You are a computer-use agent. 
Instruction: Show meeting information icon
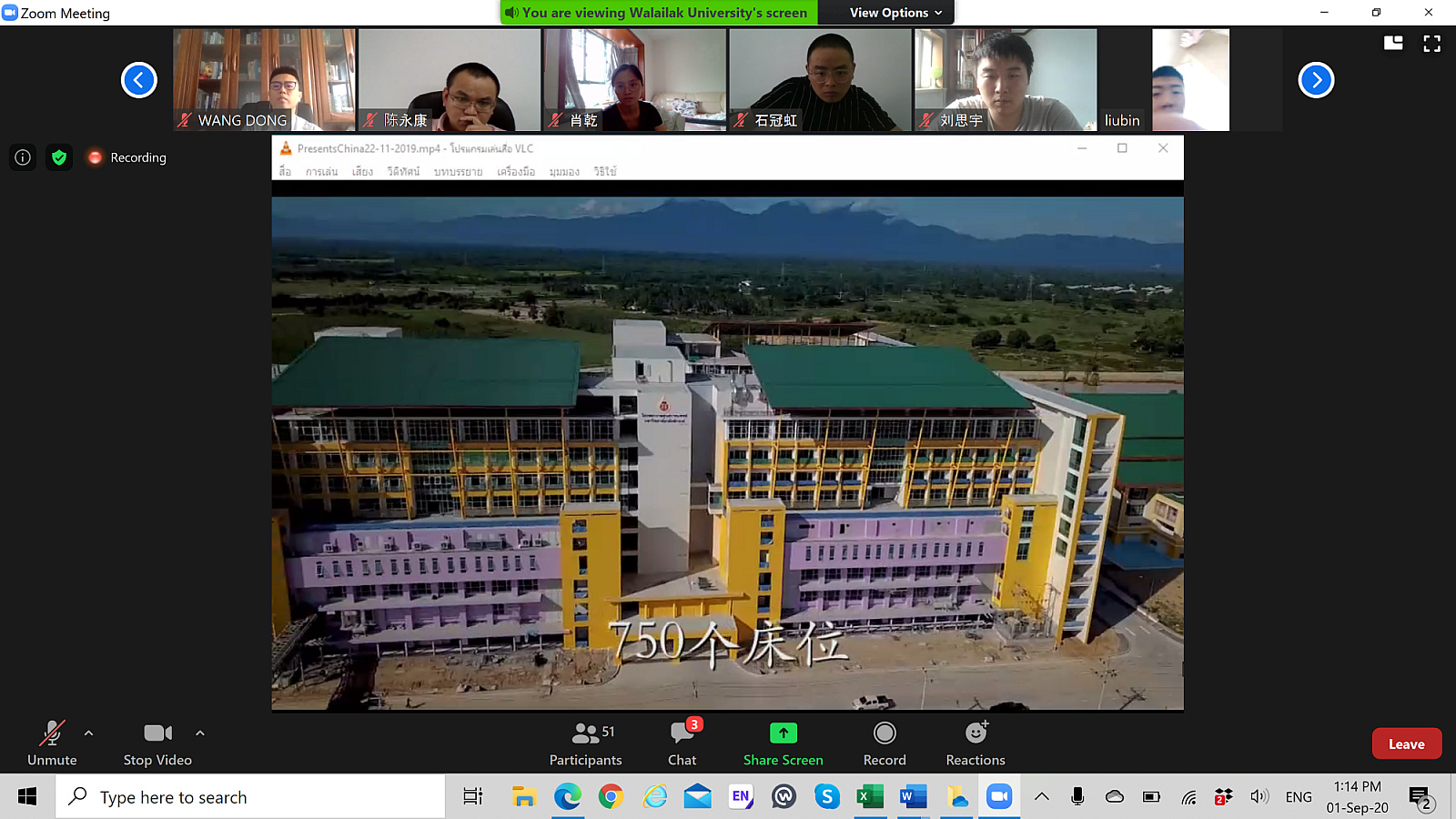click(23, 157)
